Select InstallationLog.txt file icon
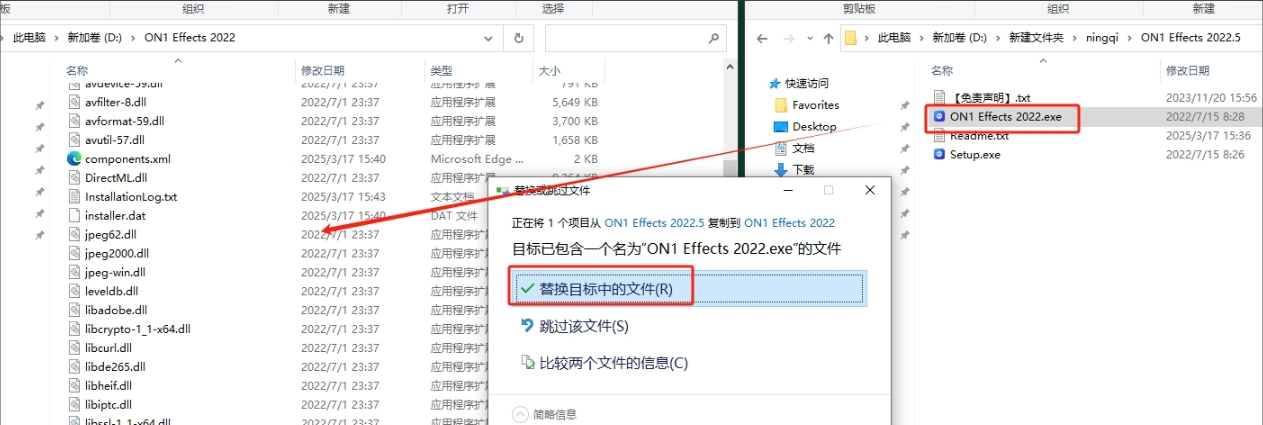This screenshot has height=425, width=1263. (74, 197)
